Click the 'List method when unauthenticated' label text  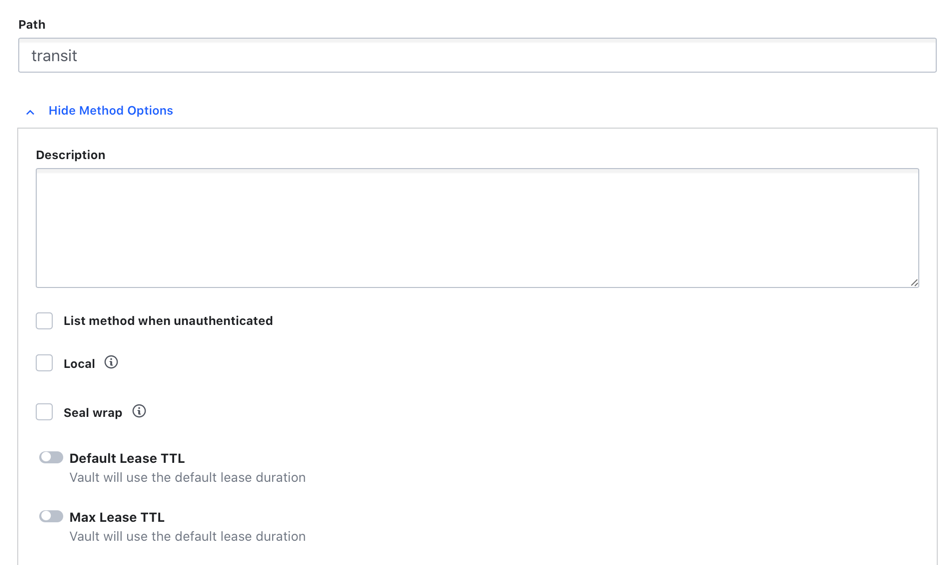pos(168,320)
